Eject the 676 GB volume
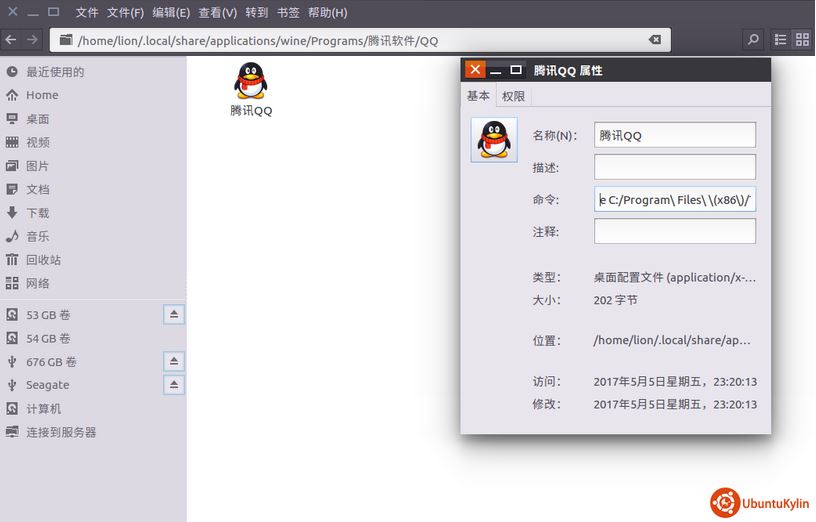 [174, 362]
